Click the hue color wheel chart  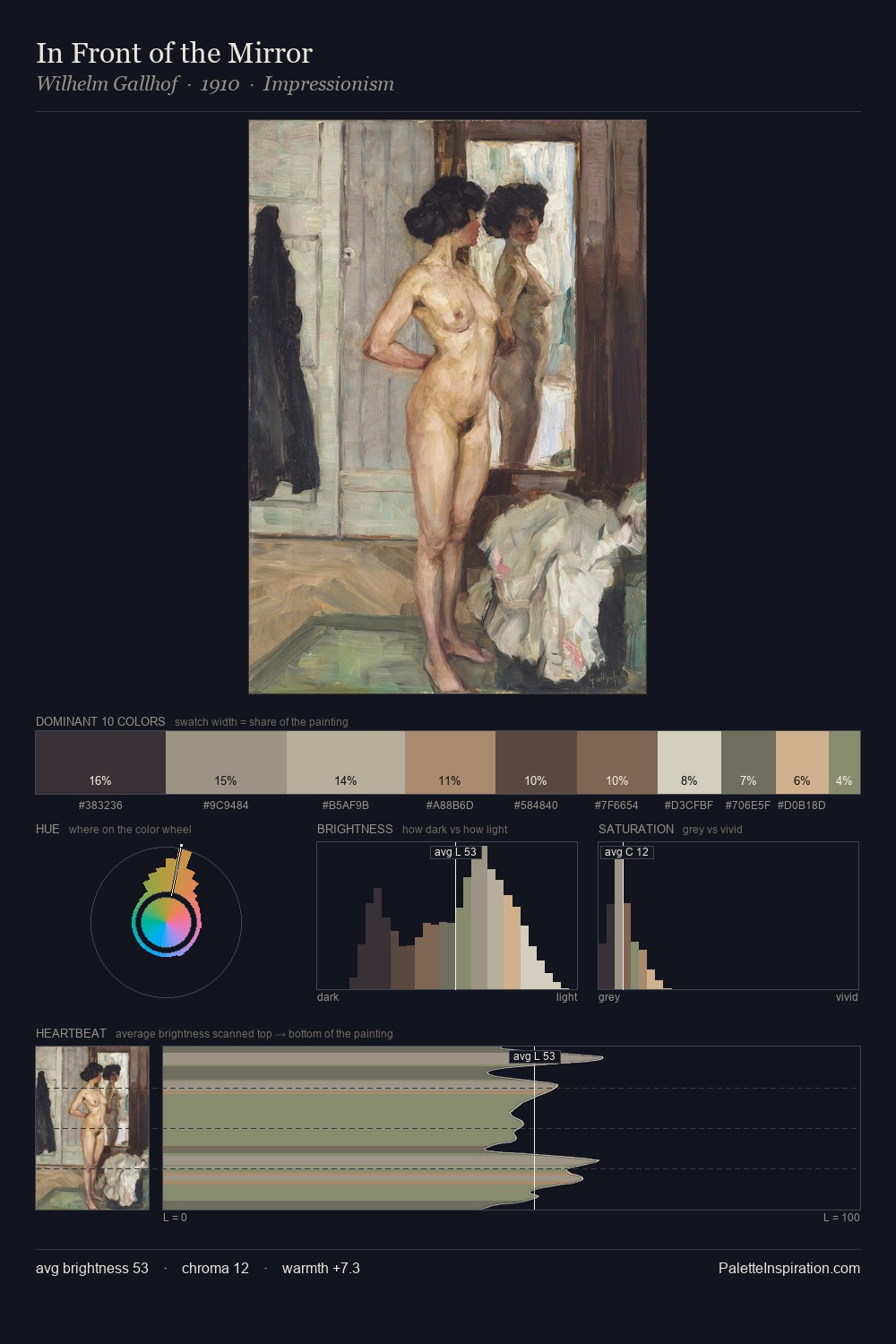pos(166,922)
